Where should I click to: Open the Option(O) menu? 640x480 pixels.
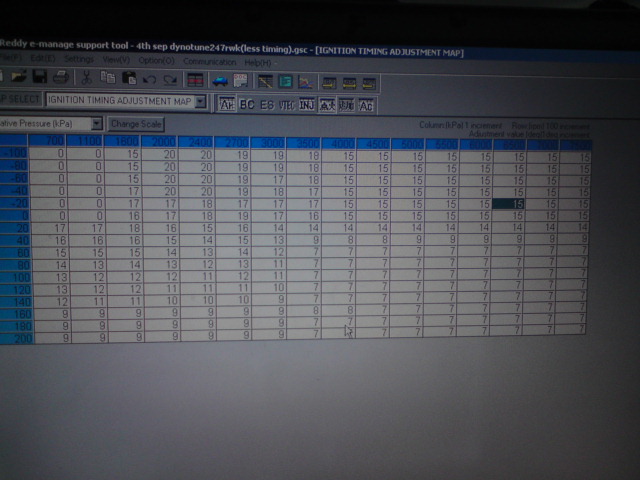click(x=156, y=61)
